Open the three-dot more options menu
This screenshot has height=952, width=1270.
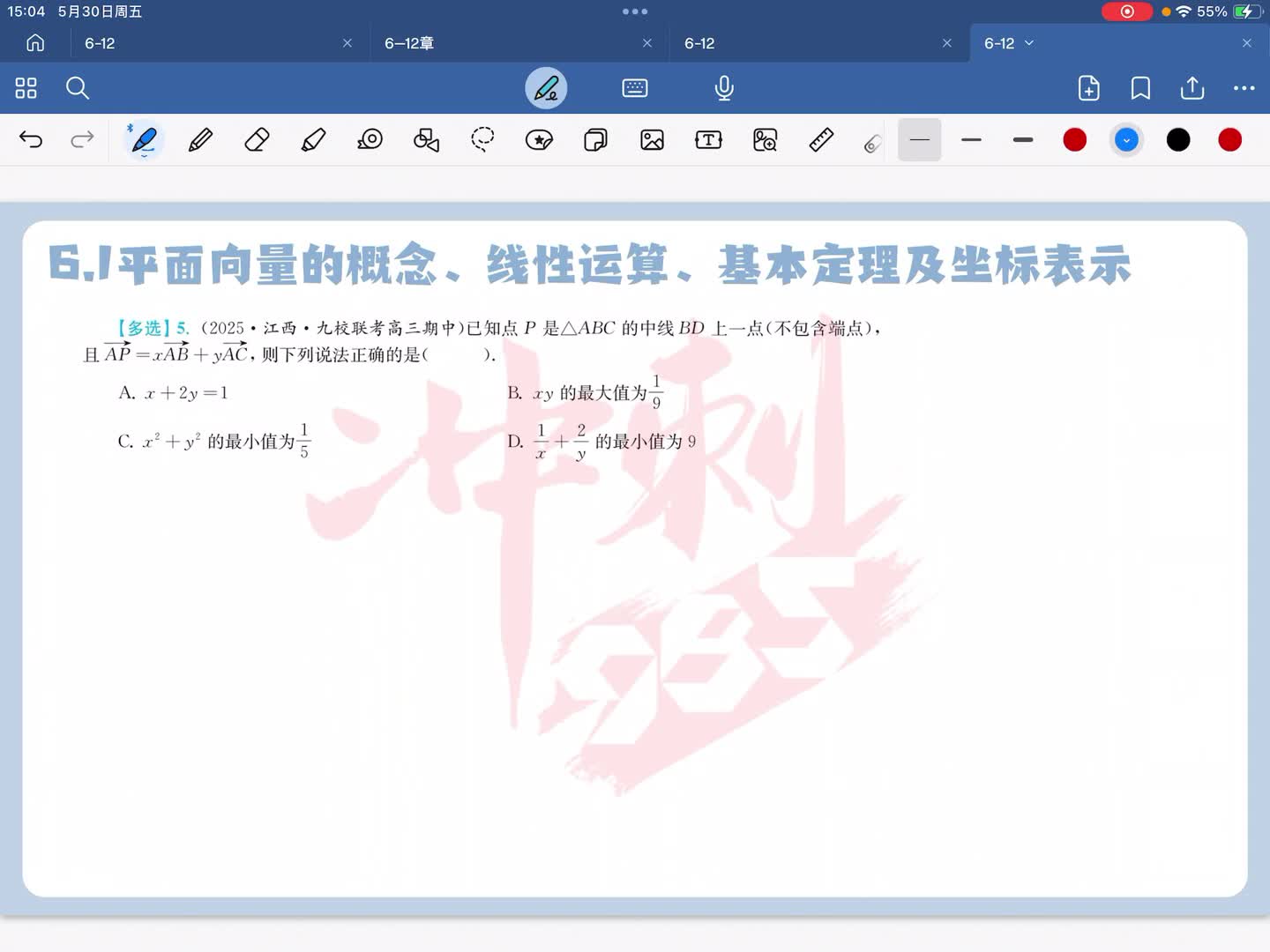pyautogui.click(x=1244, y=88)
